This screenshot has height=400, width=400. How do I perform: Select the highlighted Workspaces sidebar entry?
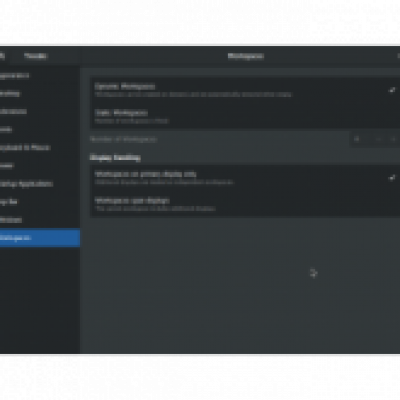click(x=40, y=238)
